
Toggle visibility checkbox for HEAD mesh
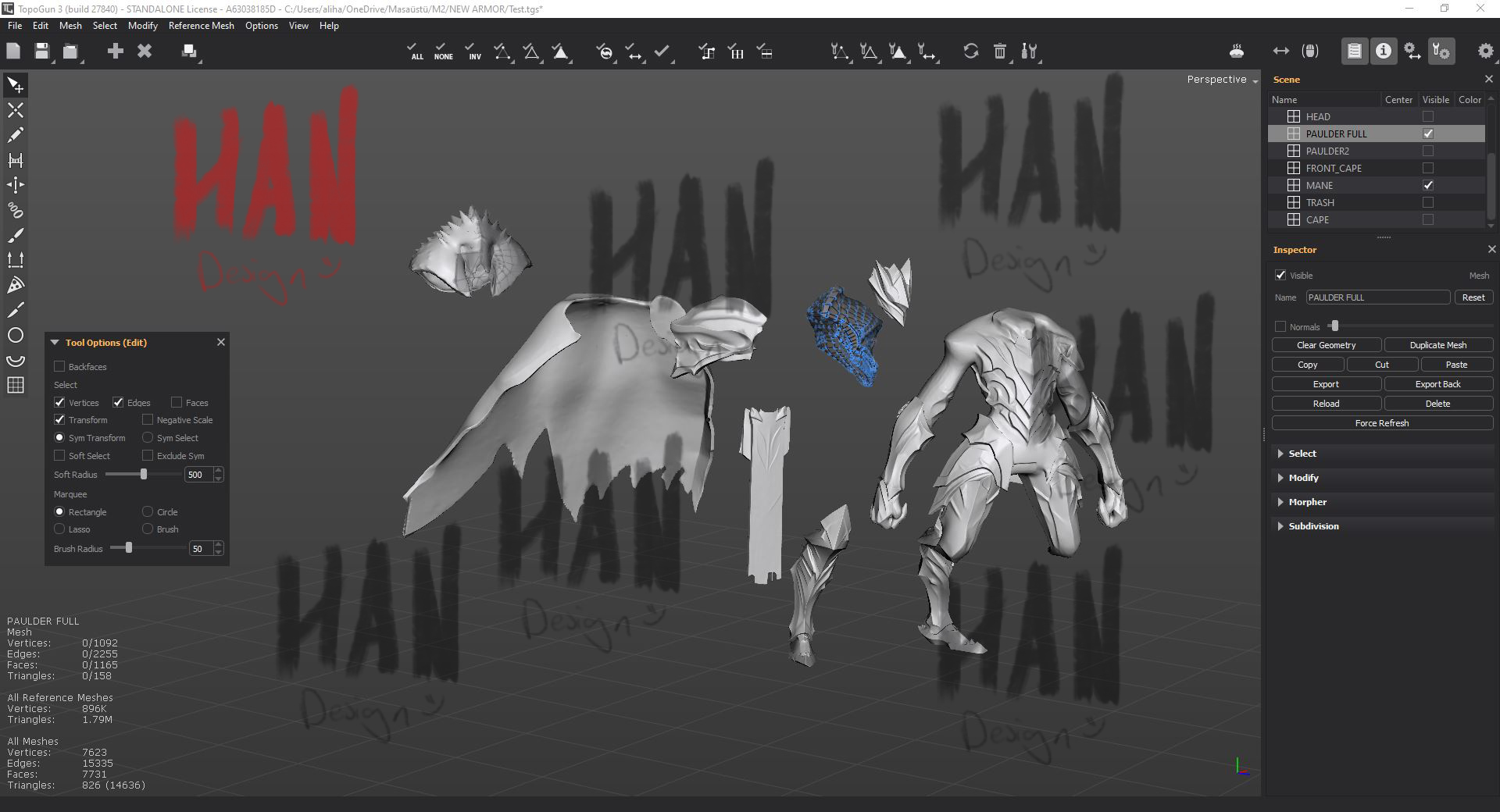[1428, 116]
